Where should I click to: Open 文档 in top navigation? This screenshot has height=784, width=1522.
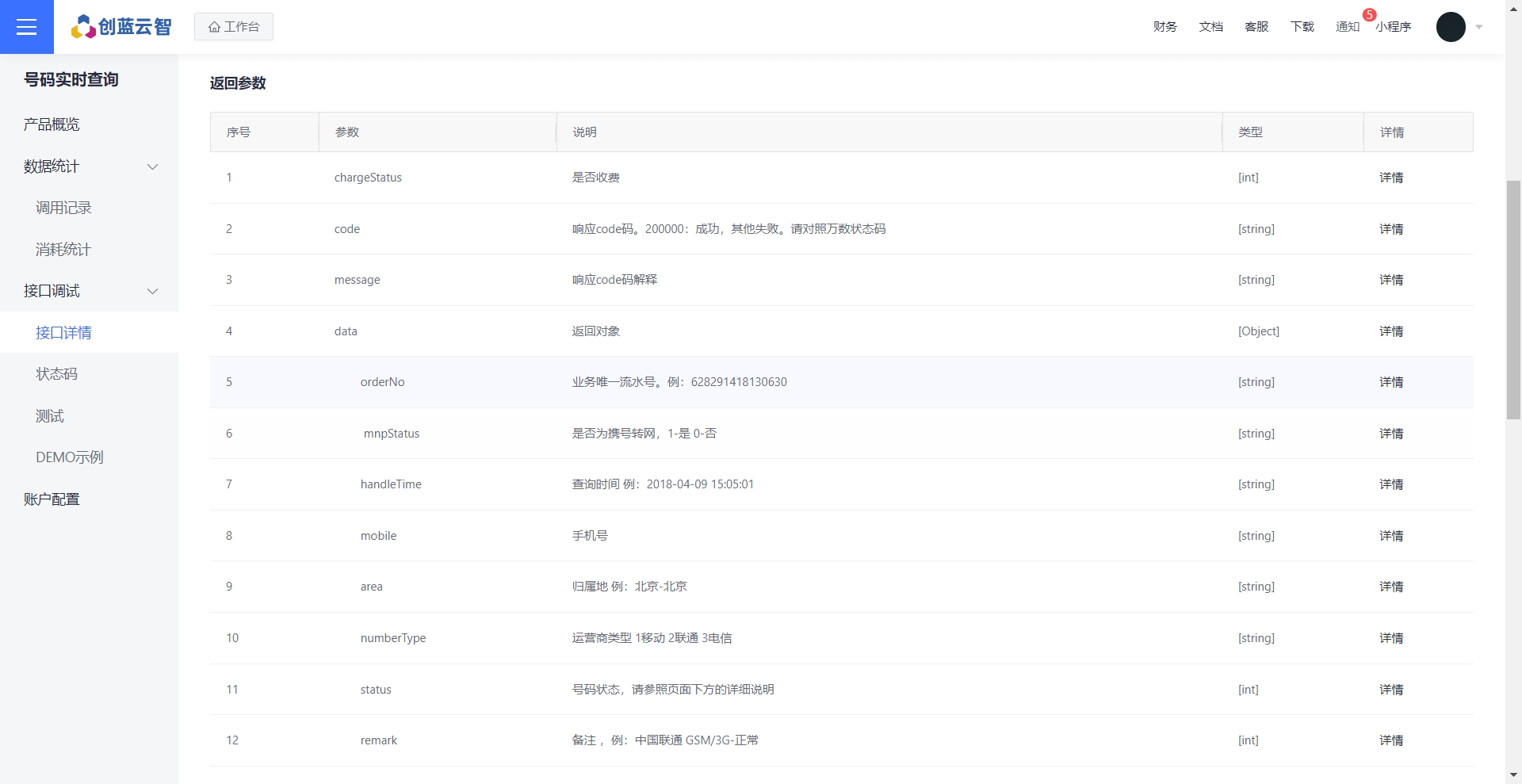pyautogui.click(x=1210, y=27)
